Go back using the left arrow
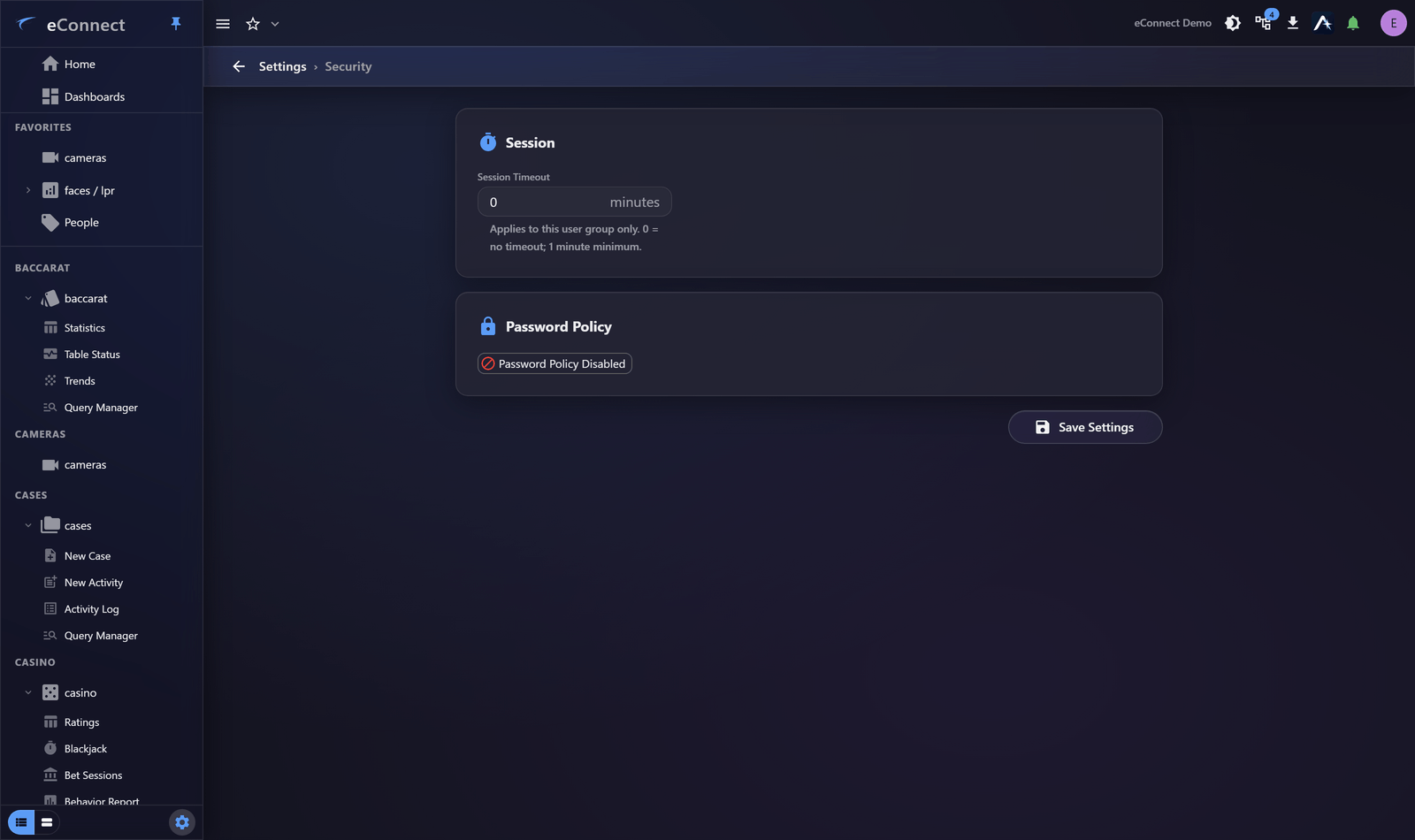1415x840 pixels. pos(239,66)
